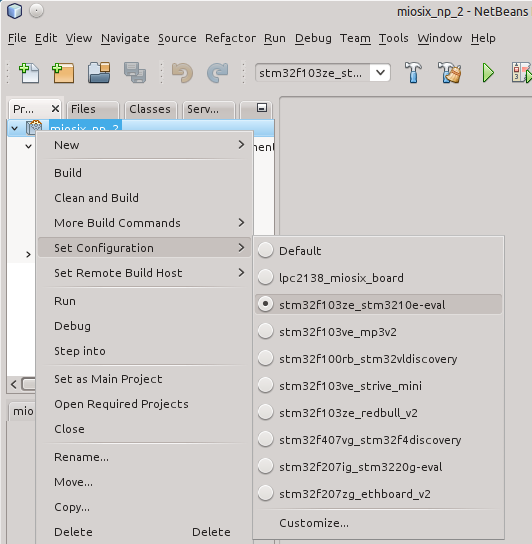Open the Window menu
The height and width of the screenshot is (544, 532).
point(440,38)
